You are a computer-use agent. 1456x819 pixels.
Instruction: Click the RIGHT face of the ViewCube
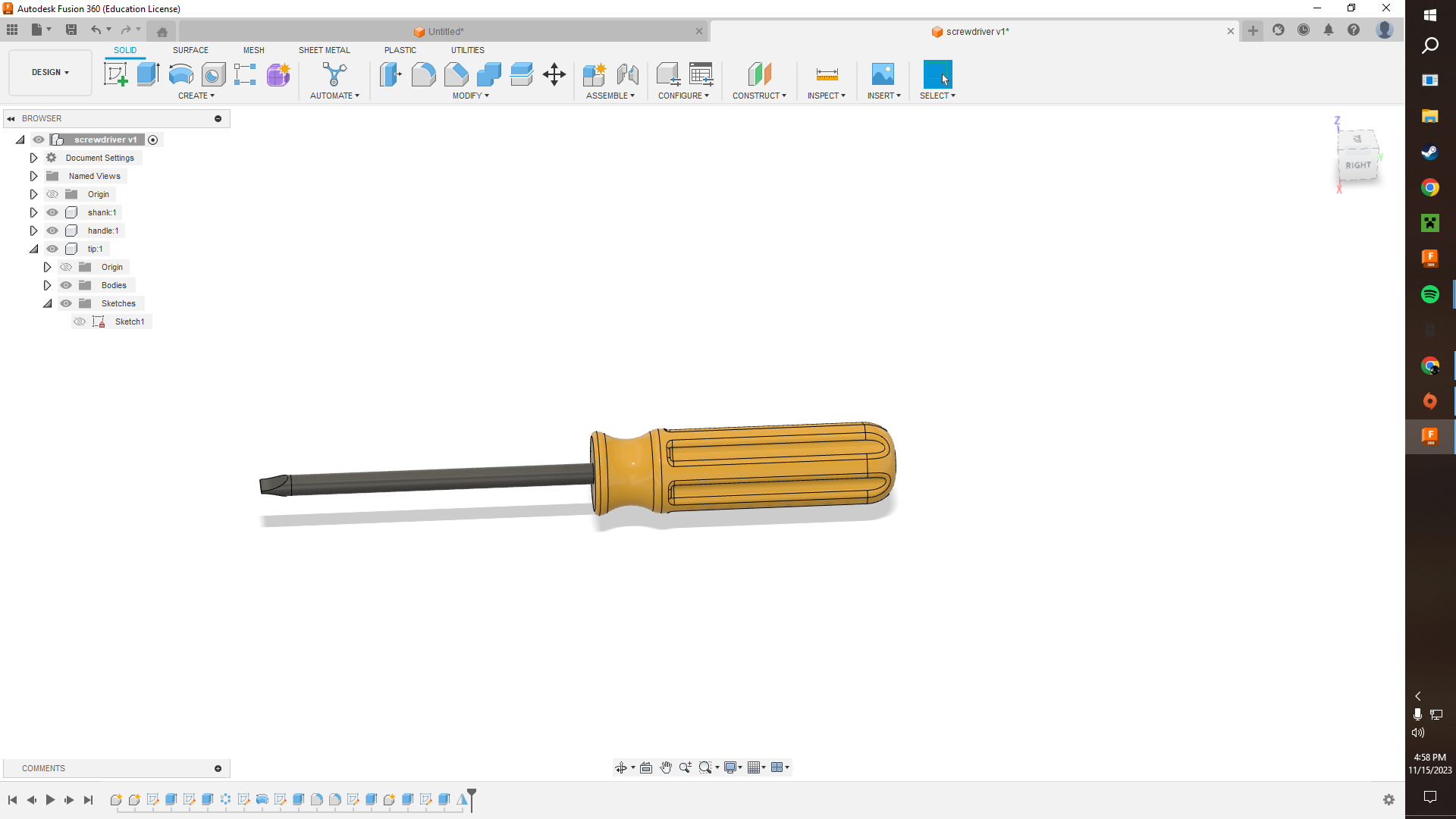click(x=1357, y=165)
